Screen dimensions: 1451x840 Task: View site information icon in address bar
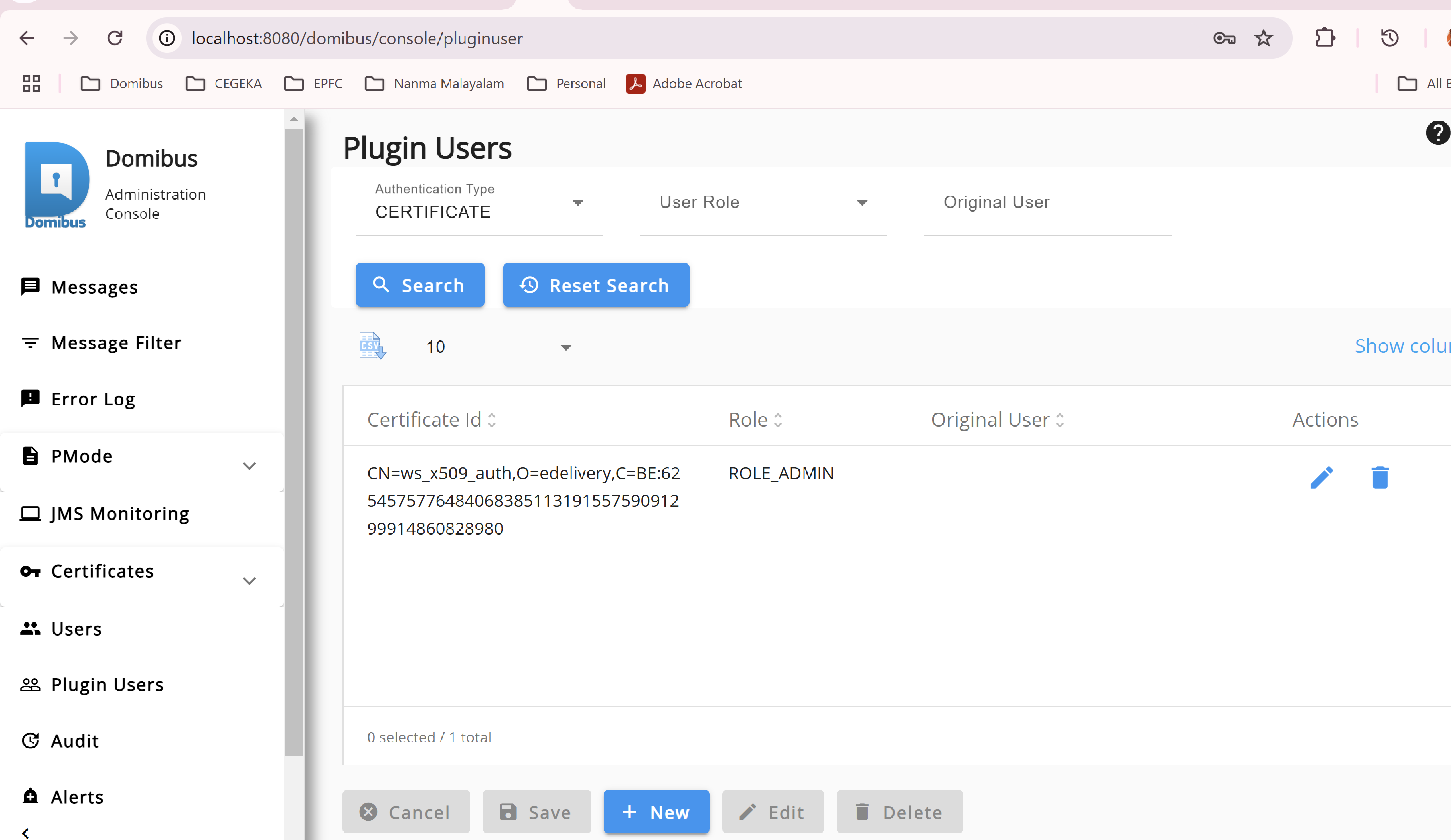pyautogui.click(x=167, y=39)
